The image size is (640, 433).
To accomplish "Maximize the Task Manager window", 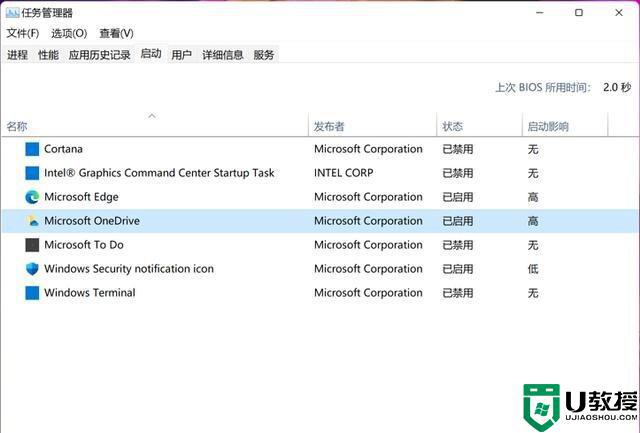I will click(579, 13).
